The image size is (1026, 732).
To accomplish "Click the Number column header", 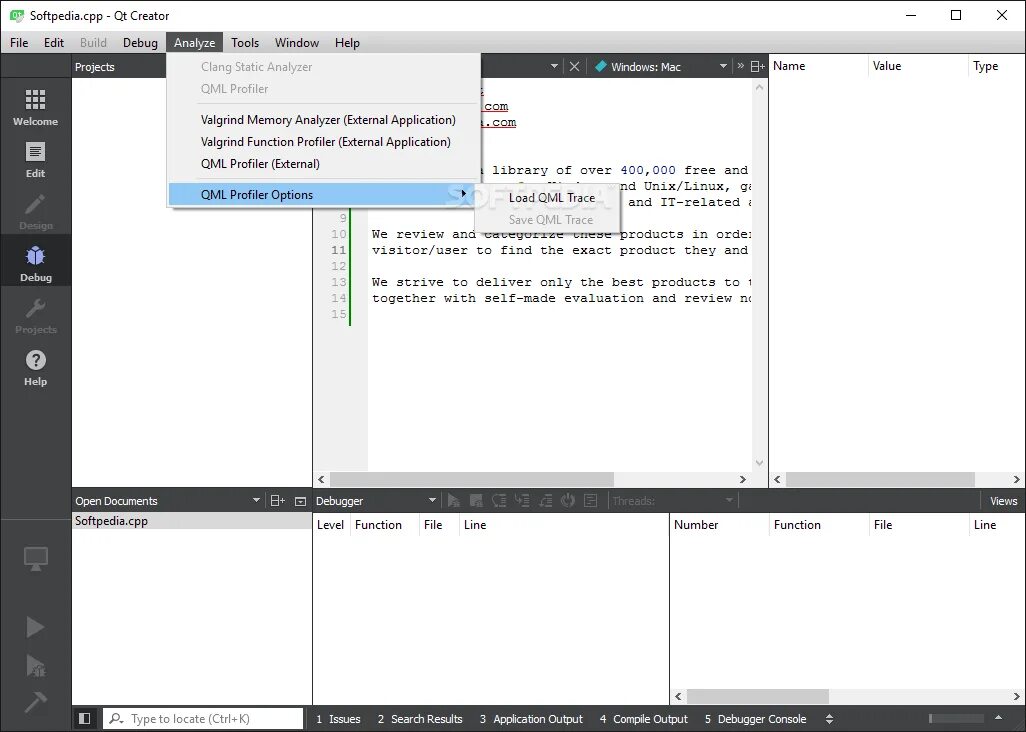I will (719, 525).
